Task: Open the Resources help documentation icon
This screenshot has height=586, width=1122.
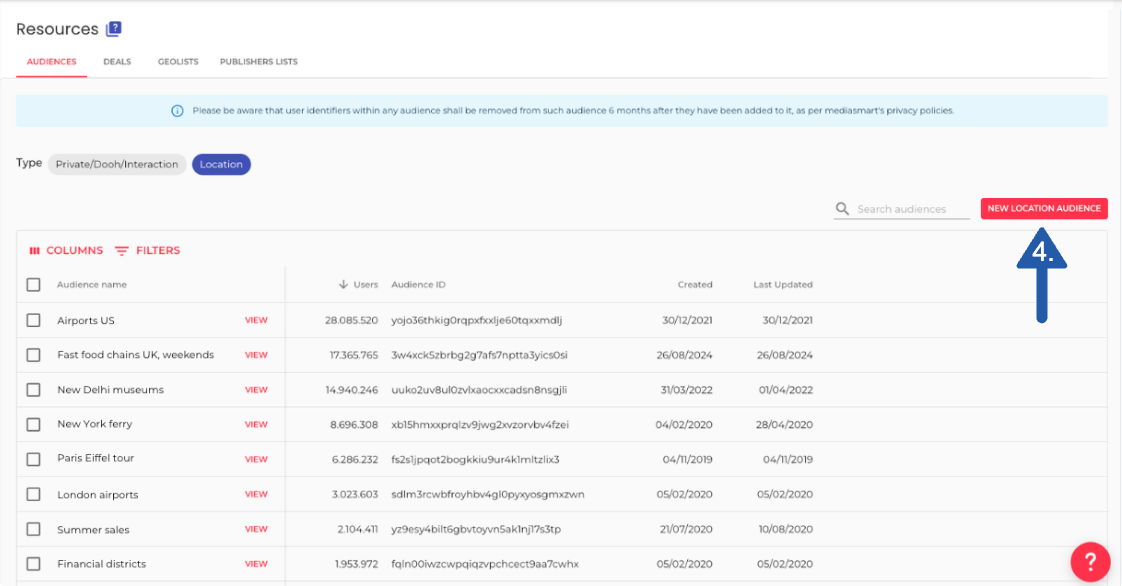Action: 113,30
